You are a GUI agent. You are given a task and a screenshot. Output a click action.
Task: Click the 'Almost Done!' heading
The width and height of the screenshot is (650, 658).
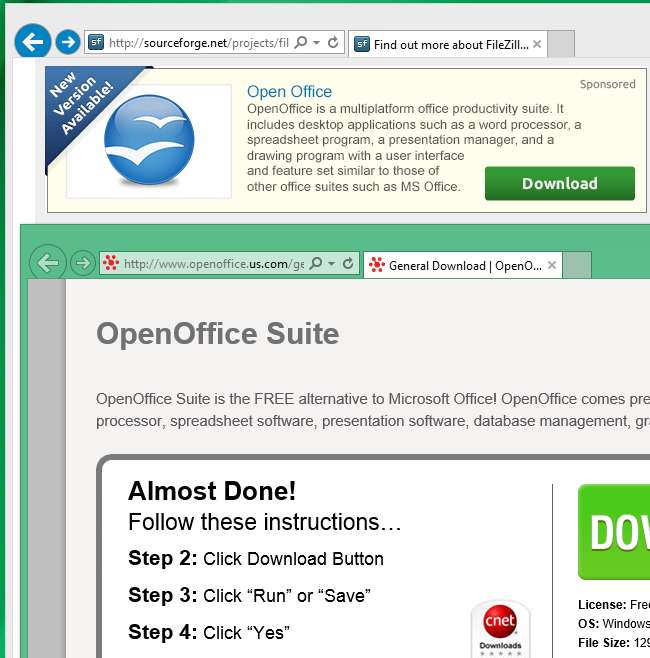coord(212,491)
